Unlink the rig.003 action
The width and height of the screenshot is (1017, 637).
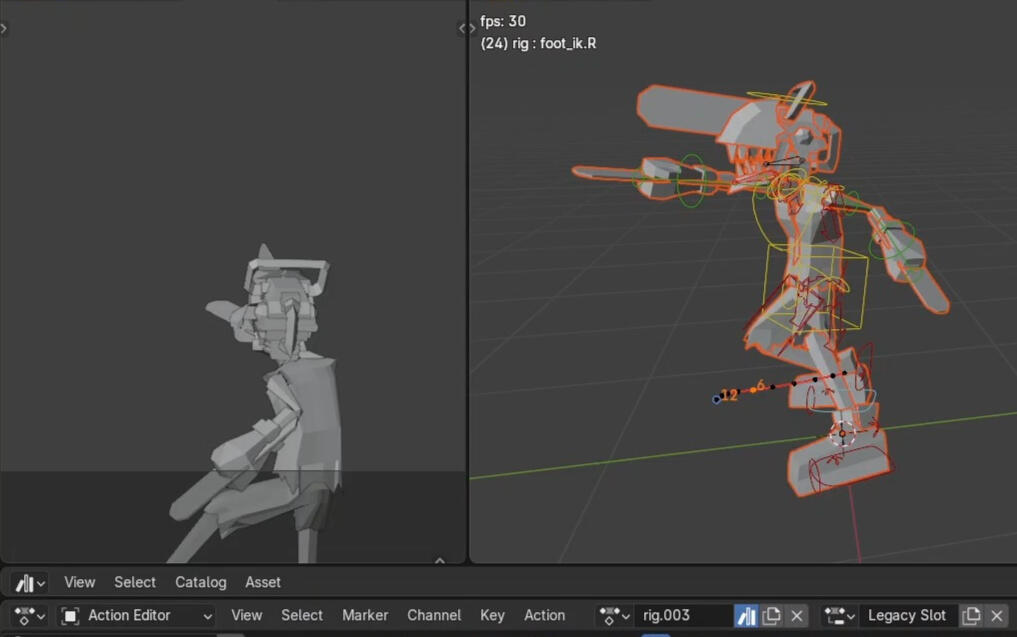pos(797,615)
